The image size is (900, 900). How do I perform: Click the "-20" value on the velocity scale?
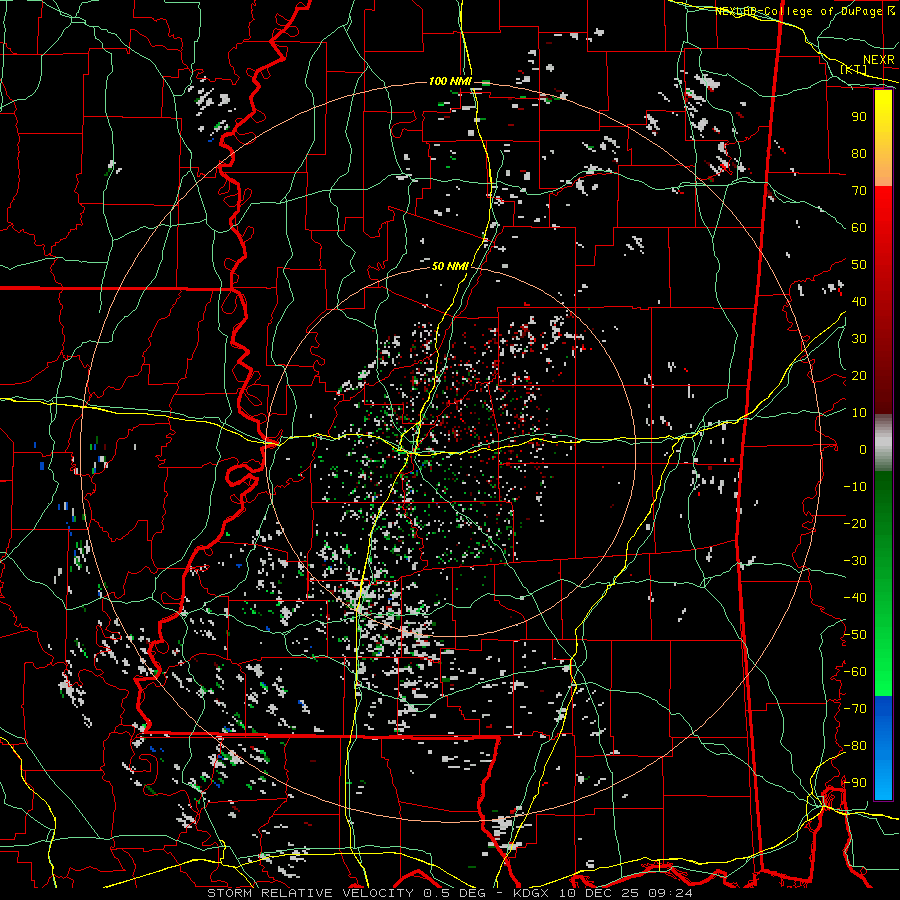point(855,524)
